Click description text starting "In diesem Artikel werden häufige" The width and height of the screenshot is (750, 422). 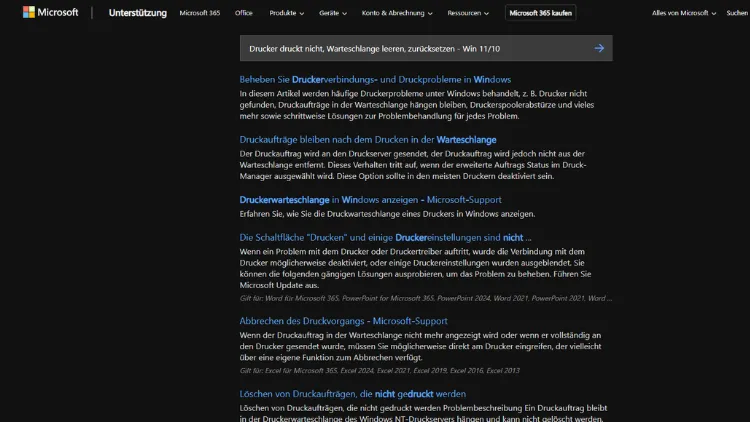point(417,105)
